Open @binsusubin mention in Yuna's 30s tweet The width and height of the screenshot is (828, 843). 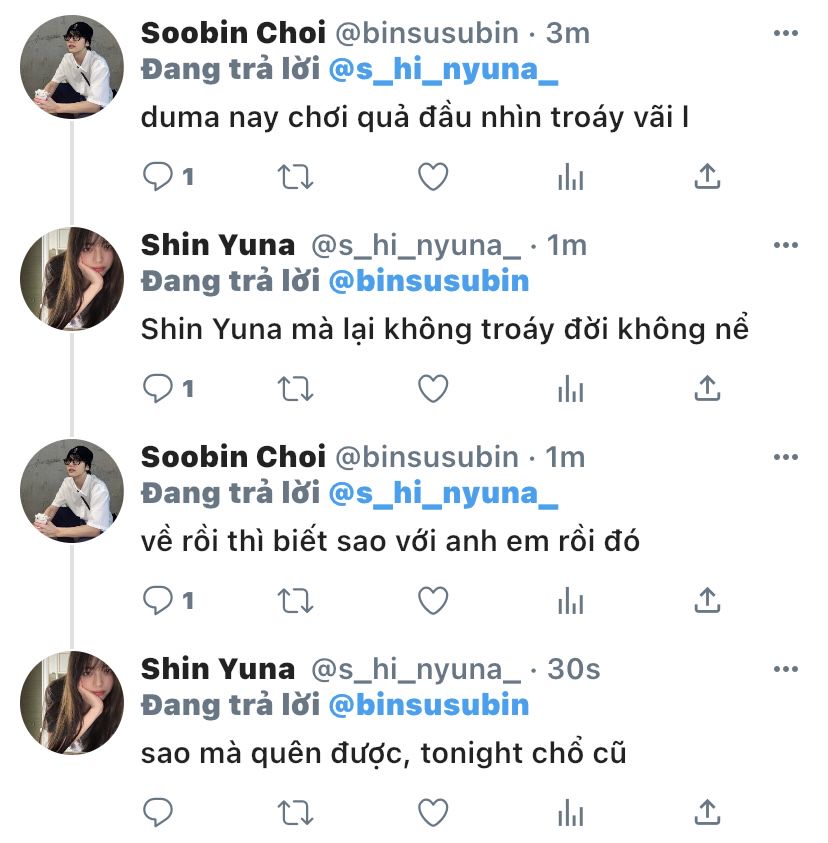428,705
